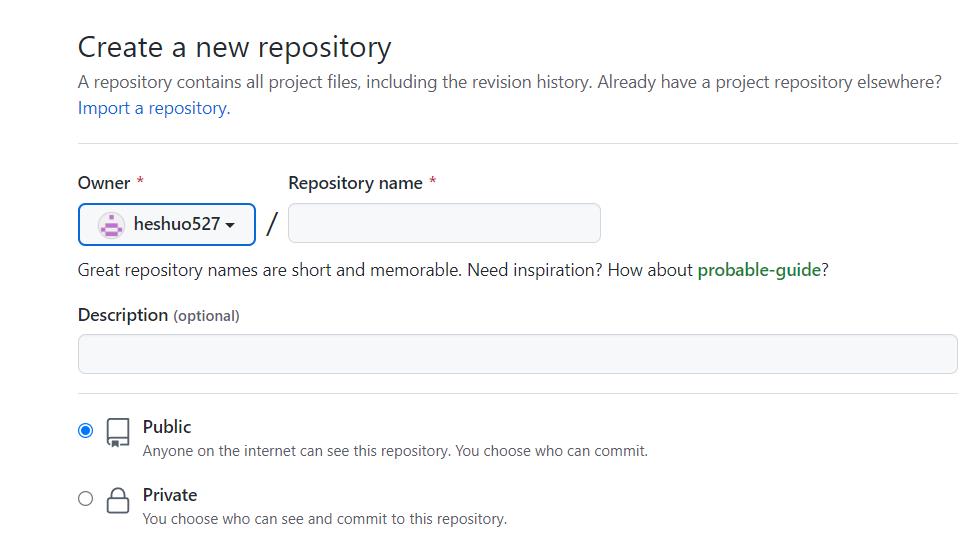Viewport: 978px width, 547px height.
Task: Click the Create a new repository heading
Action: click(234, 47)
